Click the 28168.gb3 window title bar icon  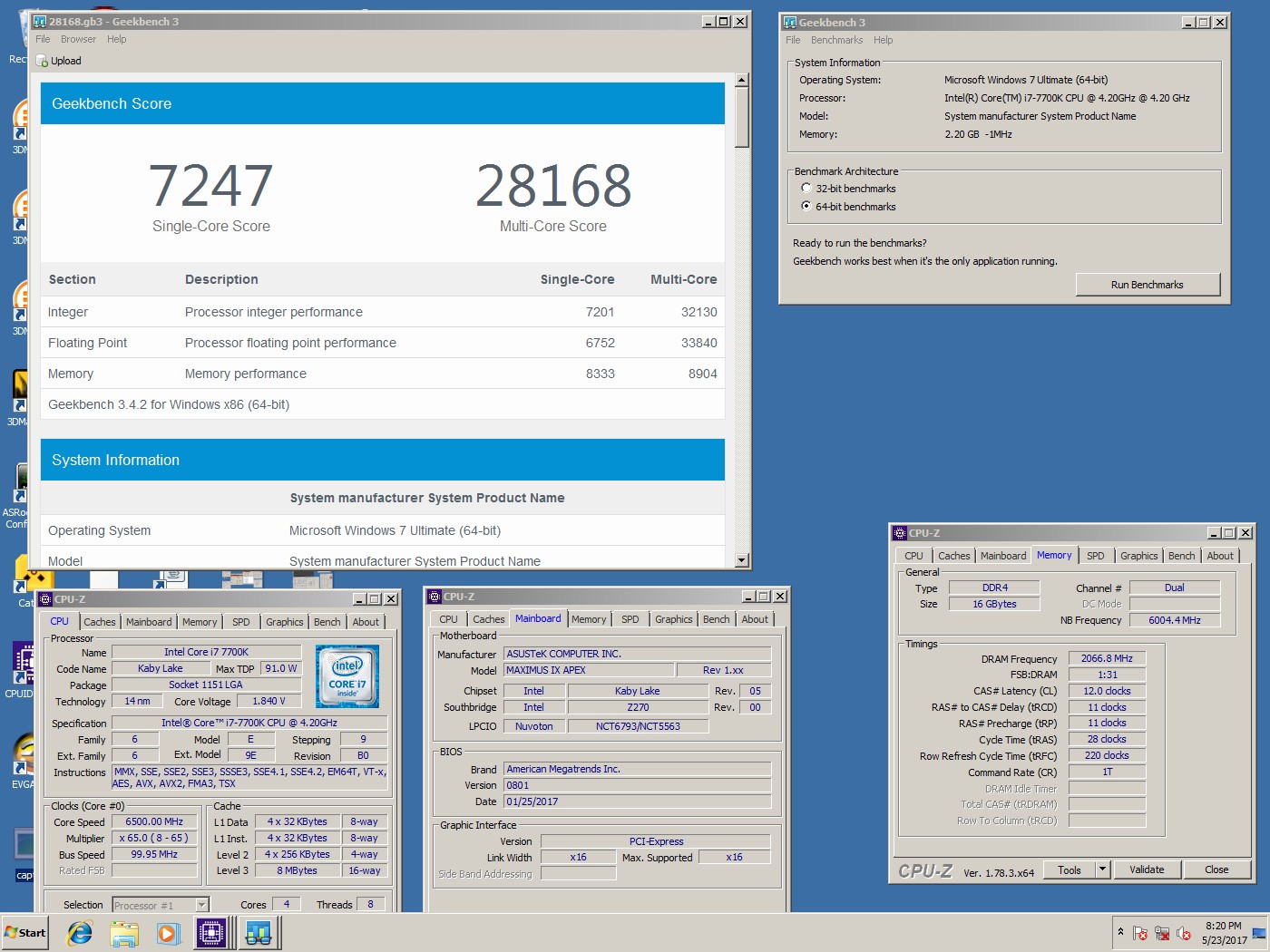point(40,22)
